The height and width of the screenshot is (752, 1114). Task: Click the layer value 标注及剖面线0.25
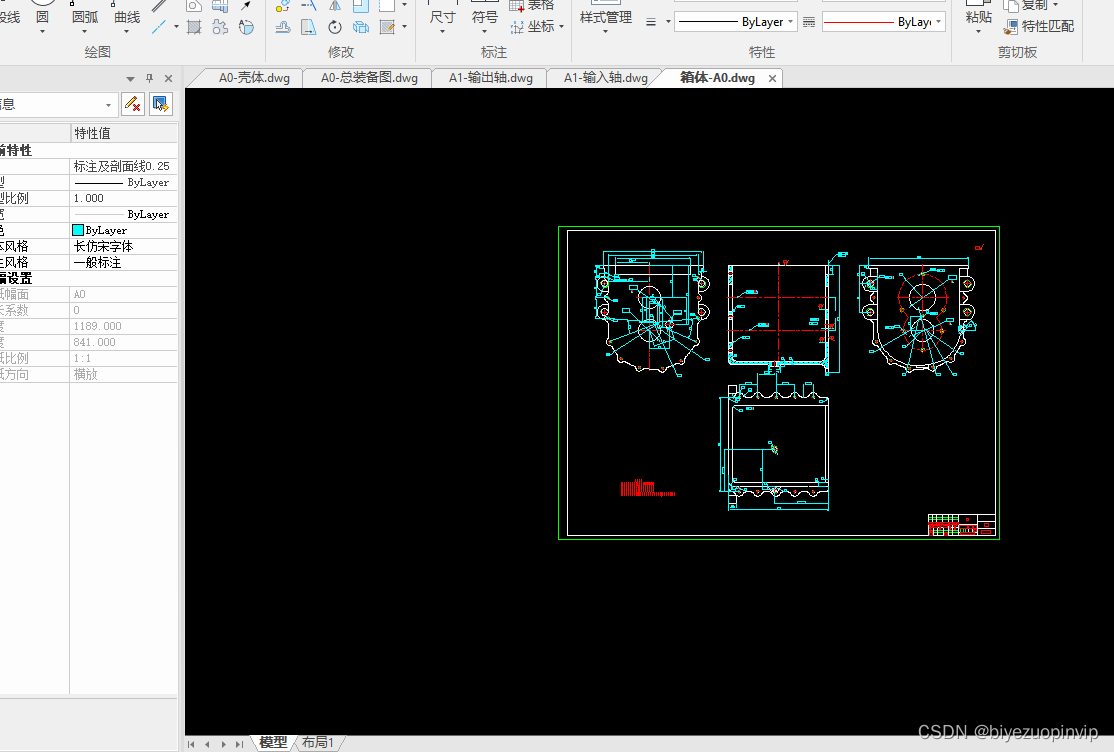pyautogui.click(x=124, y=166)
